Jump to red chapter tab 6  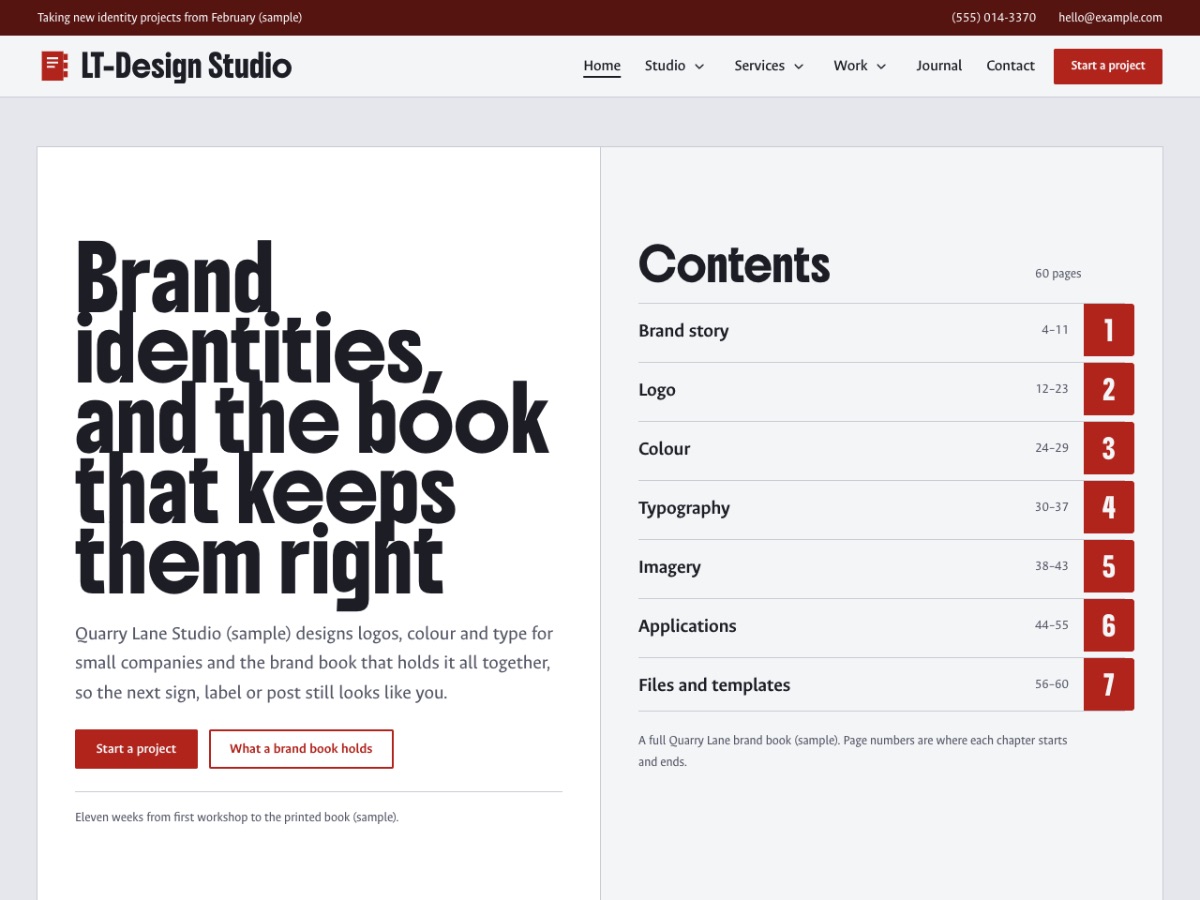(x=1109, y=625)
